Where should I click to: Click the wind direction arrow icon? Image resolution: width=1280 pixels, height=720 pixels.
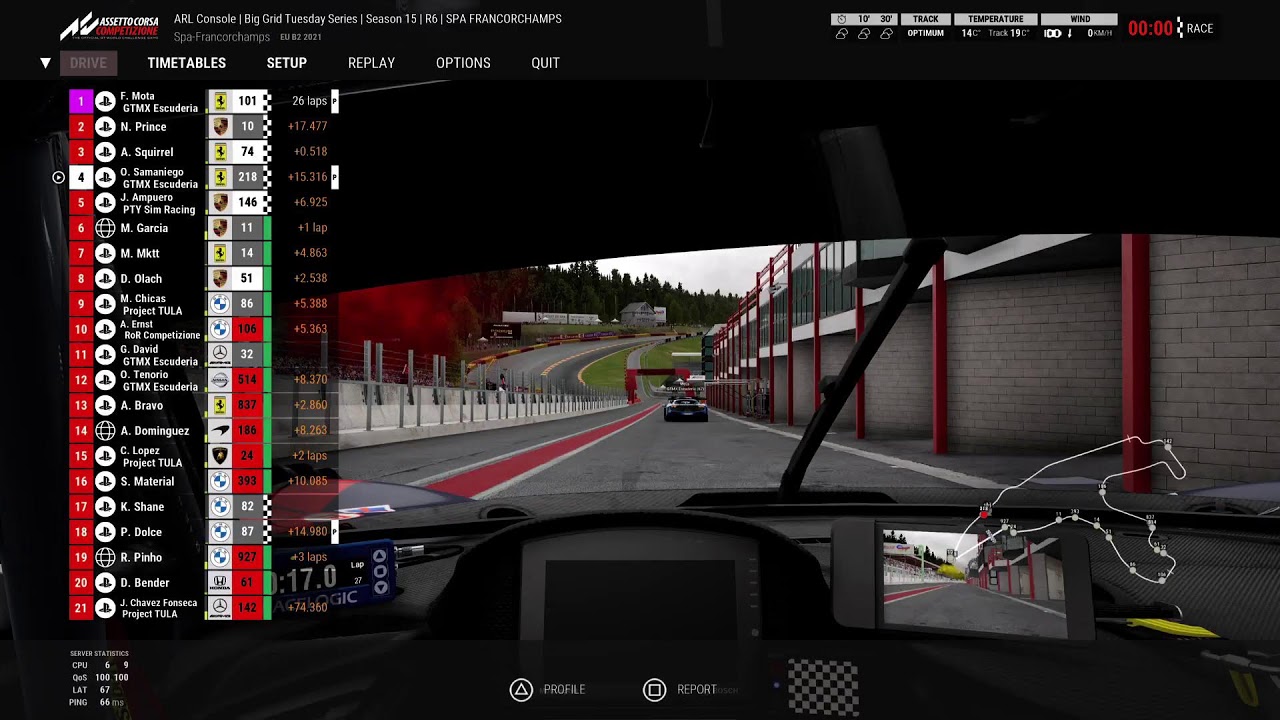[x=1070, y=34]
